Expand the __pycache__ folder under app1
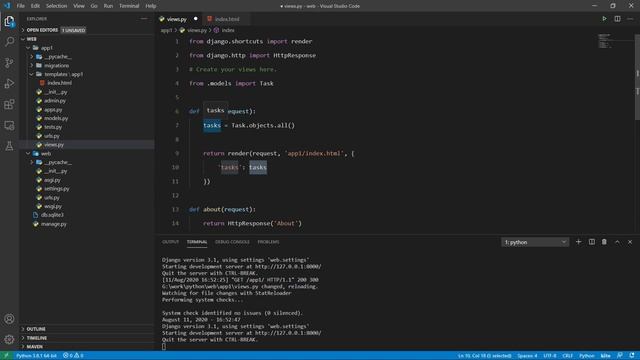Viewport: 640px width, 360px height. pyautogui.click(x=57, y=57)
